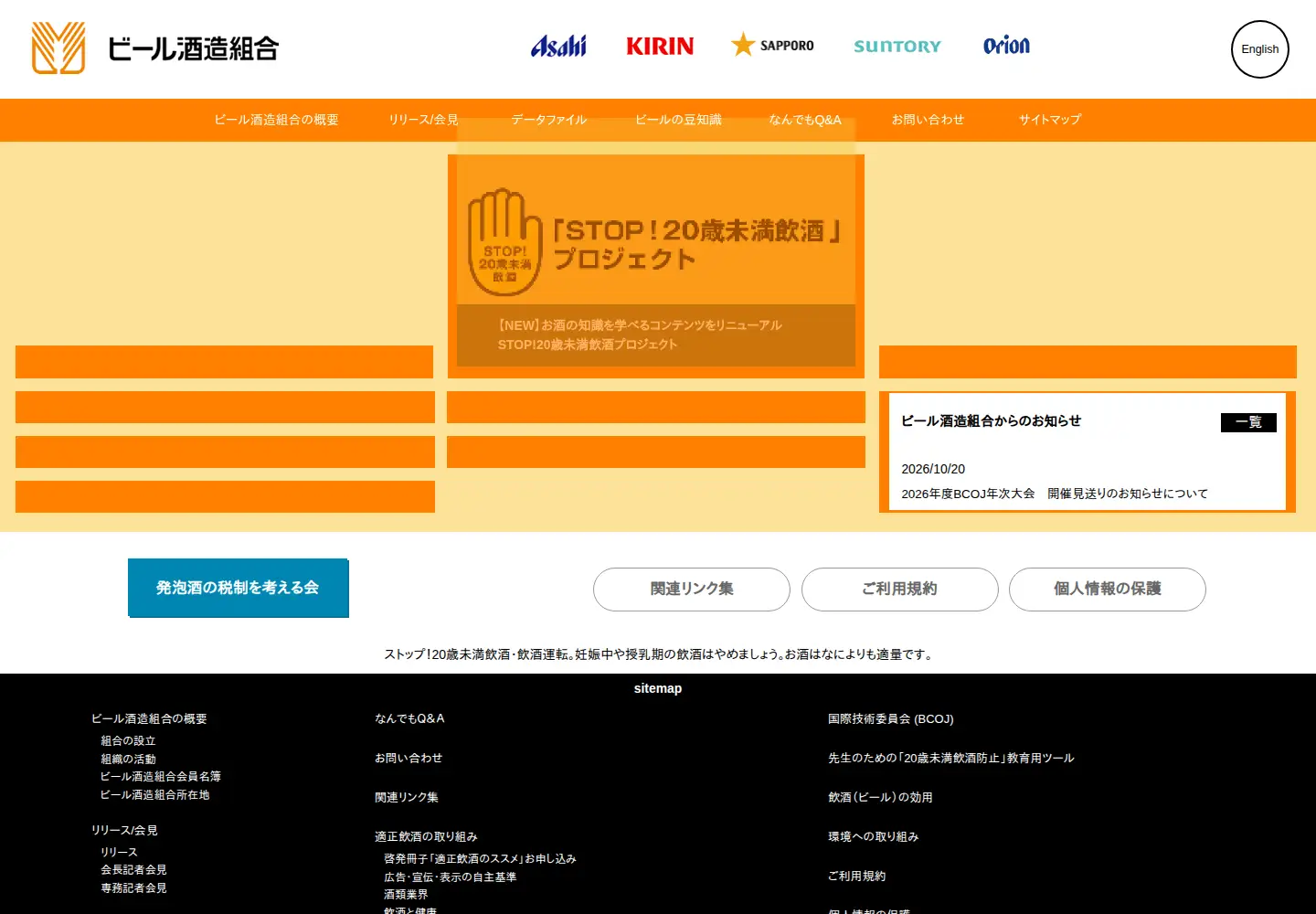Open footer link リリース/会見
This screenshot has width=1316, height=914.
124,831
